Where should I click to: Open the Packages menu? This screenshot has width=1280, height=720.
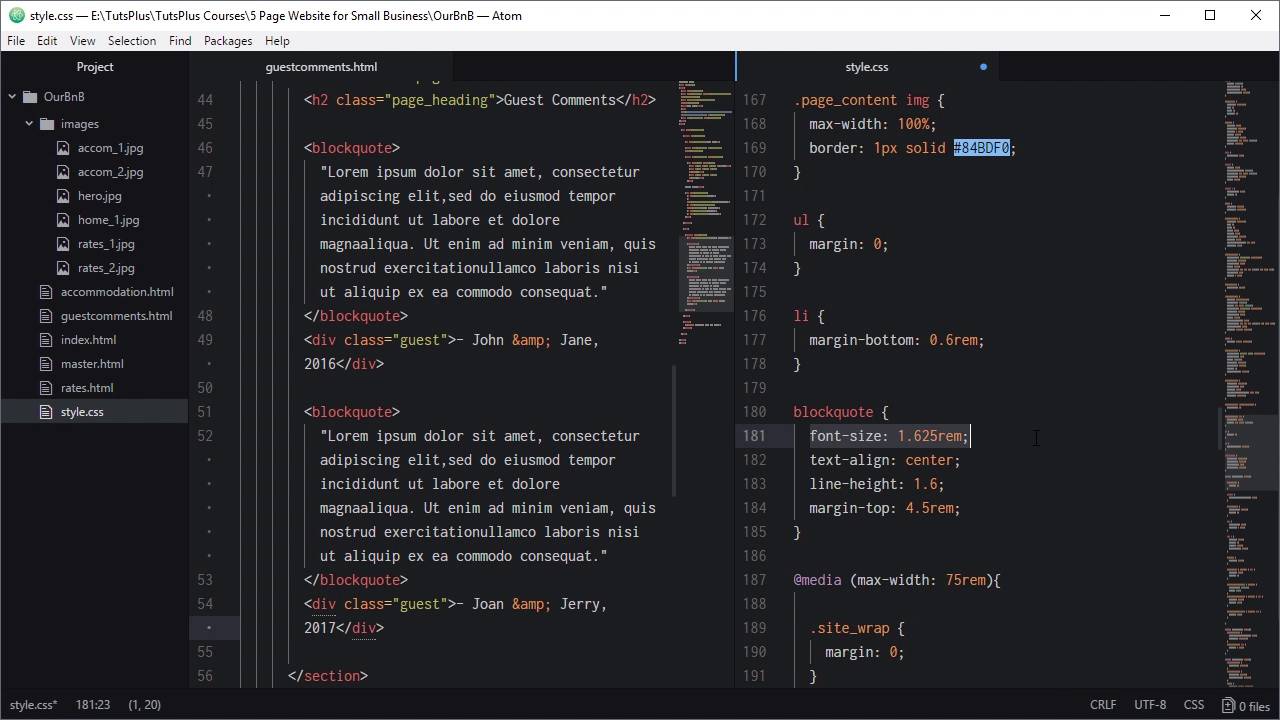[x=227, y=41]
